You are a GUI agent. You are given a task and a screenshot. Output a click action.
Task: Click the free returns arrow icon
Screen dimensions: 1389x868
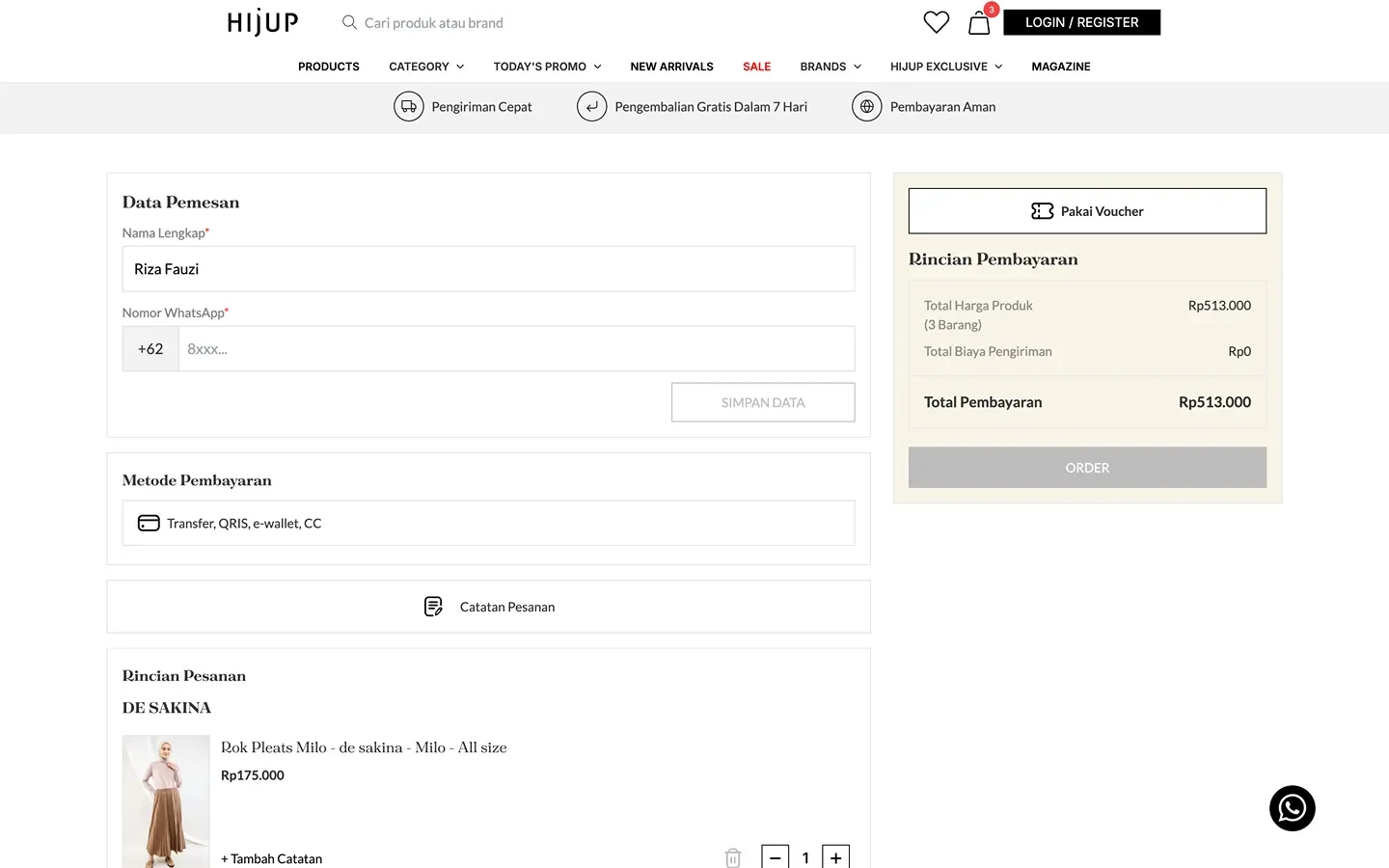592,106
